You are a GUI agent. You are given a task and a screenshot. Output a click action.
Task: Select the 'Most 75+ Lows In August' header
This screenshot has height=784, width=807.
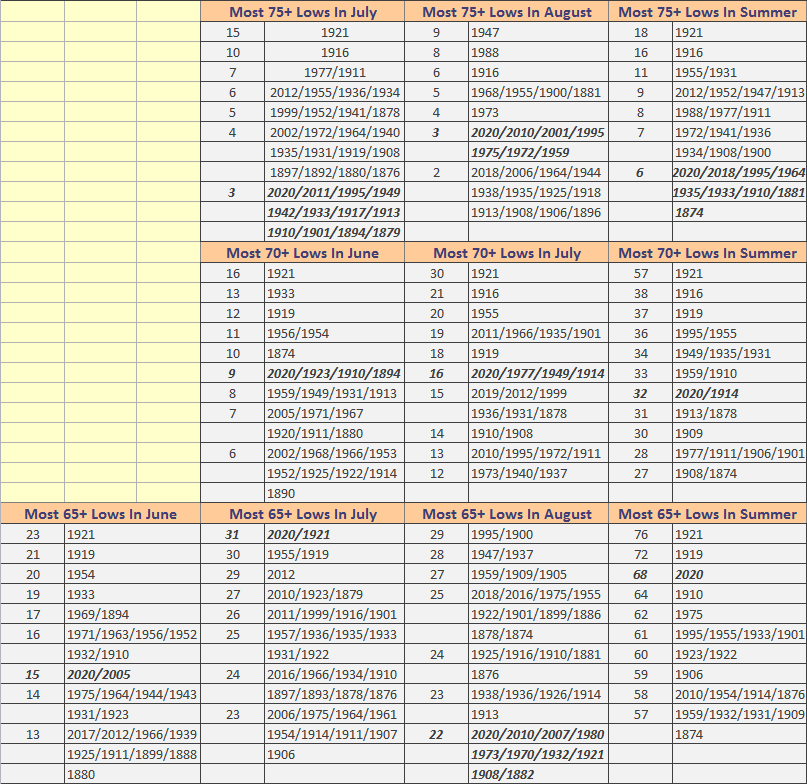click(x=506, y=11)
